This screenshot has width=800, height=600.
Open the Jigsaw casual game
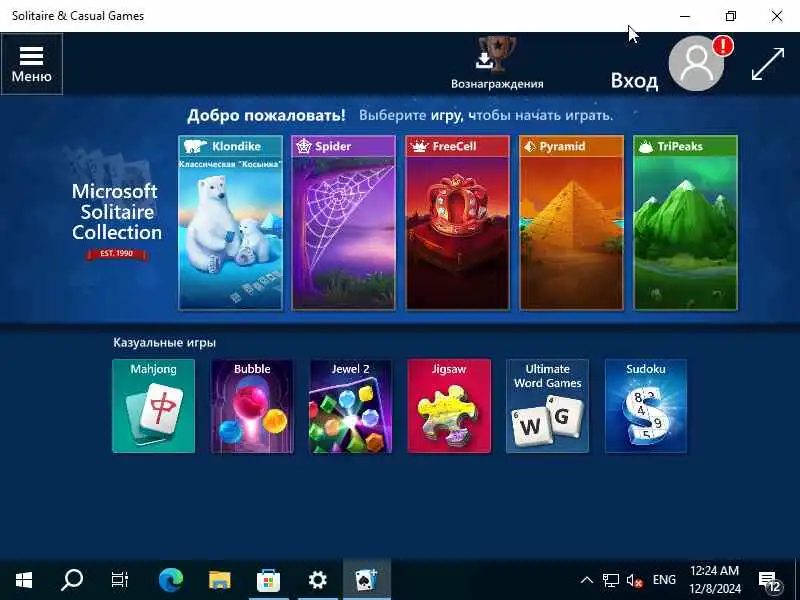(449, 406)
